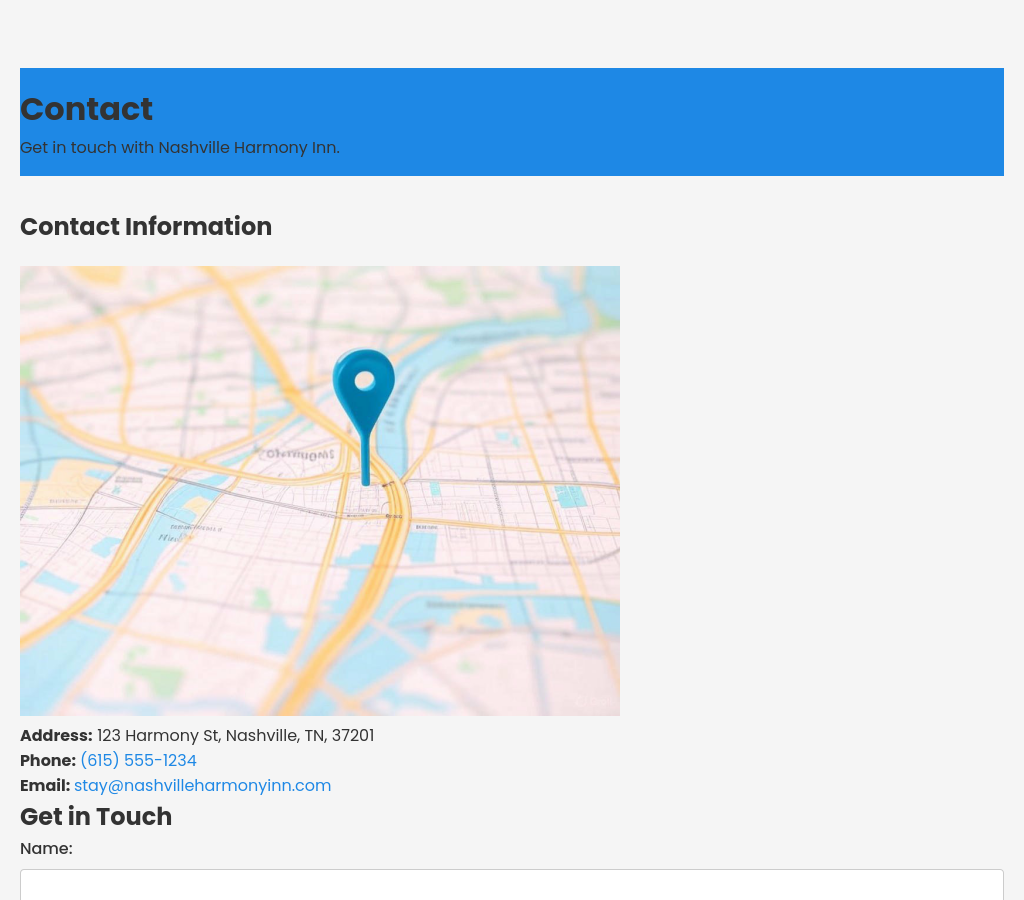Click the "Get in Touch" form heading
This screenshot has width=1024, height=900.
(x=96, y=817)
